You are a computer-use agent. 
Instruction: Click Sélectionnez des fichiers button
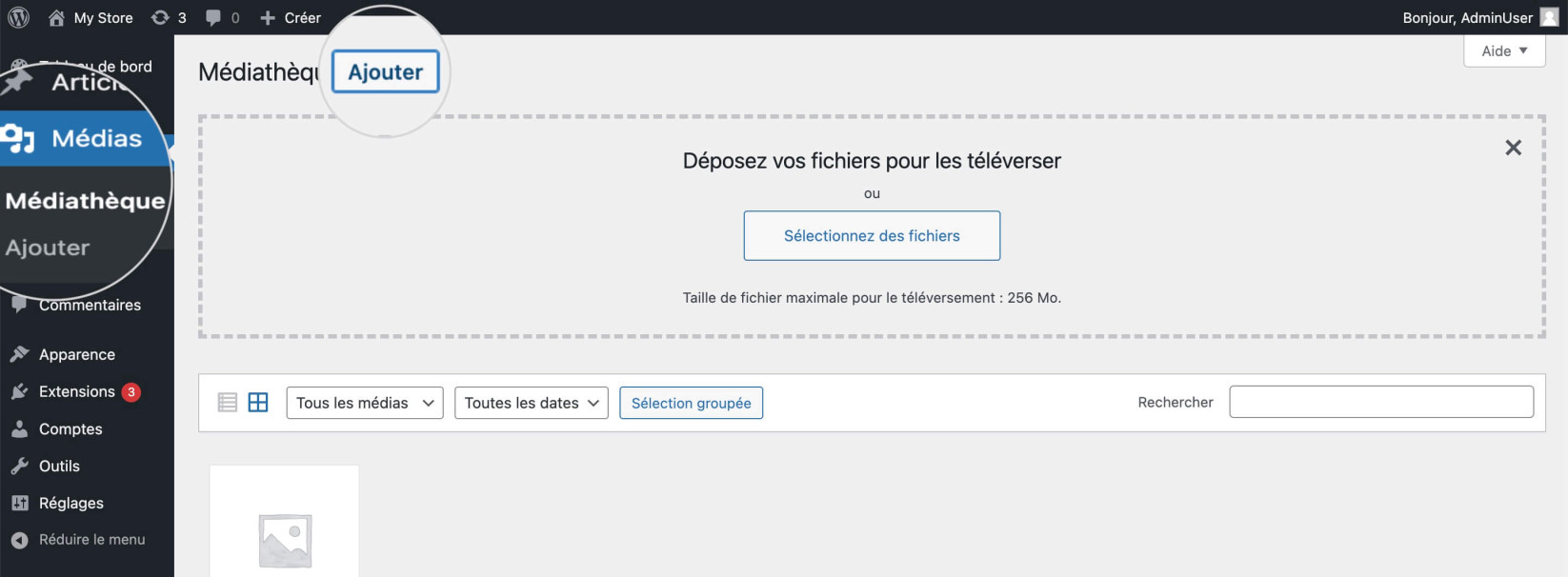pos(872,235)
